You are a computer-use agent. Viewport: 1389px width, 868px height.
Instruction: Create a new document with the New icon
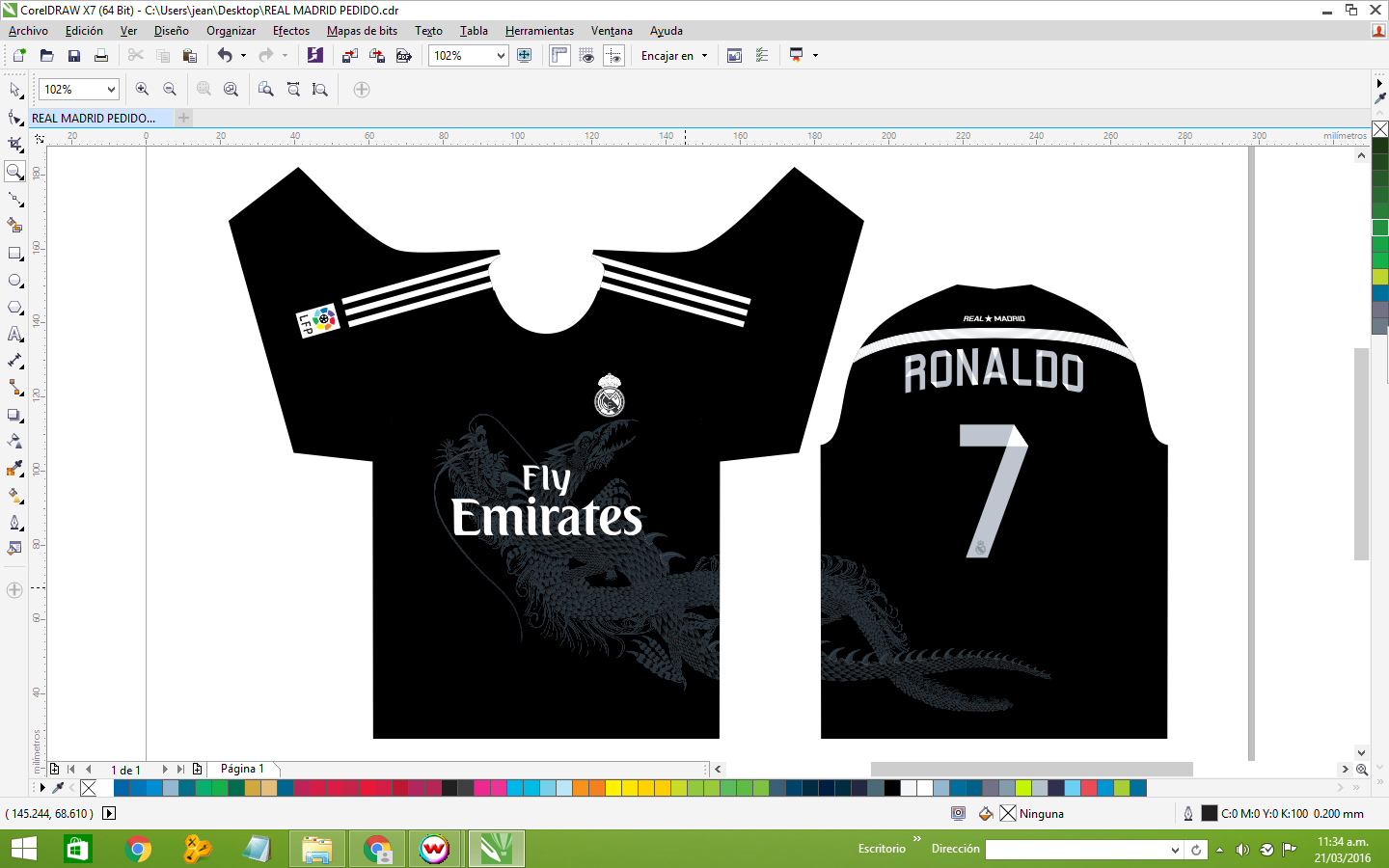(x=19, y=56)
